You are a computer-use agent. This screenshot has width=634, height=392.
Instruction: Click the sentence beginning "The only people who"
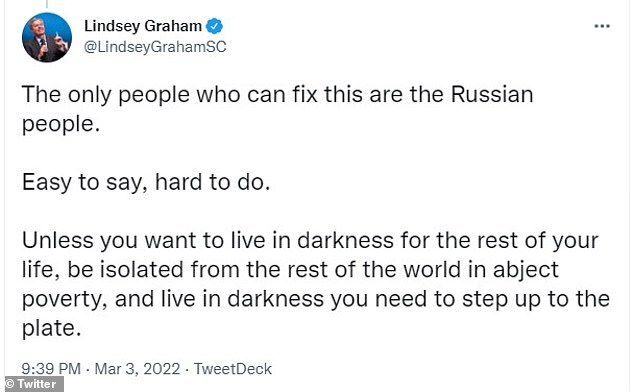pyautogui.click(x=277, y=109)
